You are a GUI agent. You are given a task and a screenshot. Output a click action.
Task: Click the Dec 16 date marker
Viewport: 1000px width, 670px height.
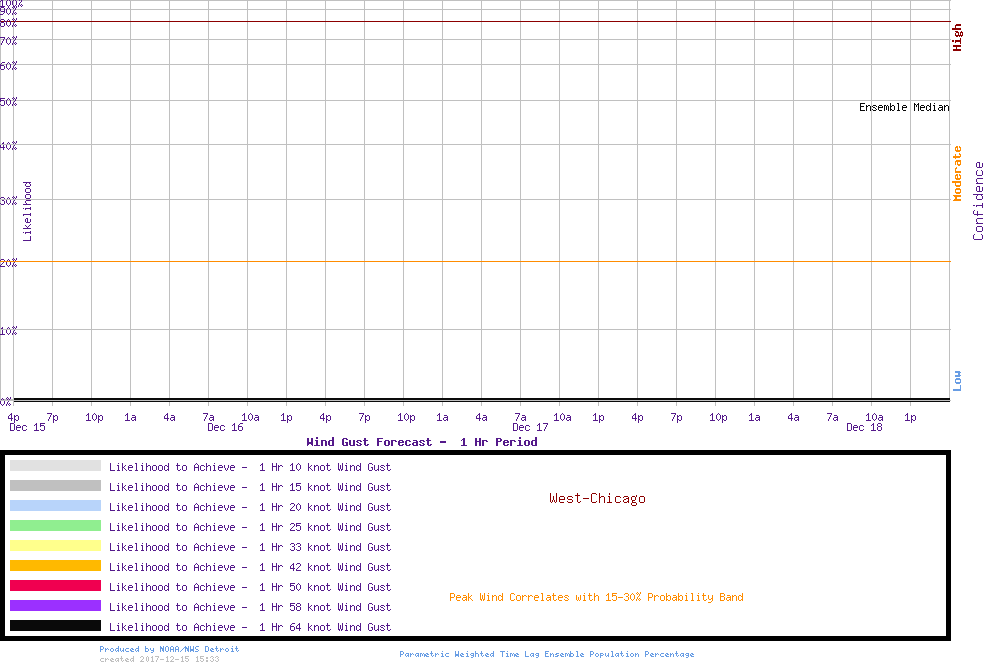(225, 428)
